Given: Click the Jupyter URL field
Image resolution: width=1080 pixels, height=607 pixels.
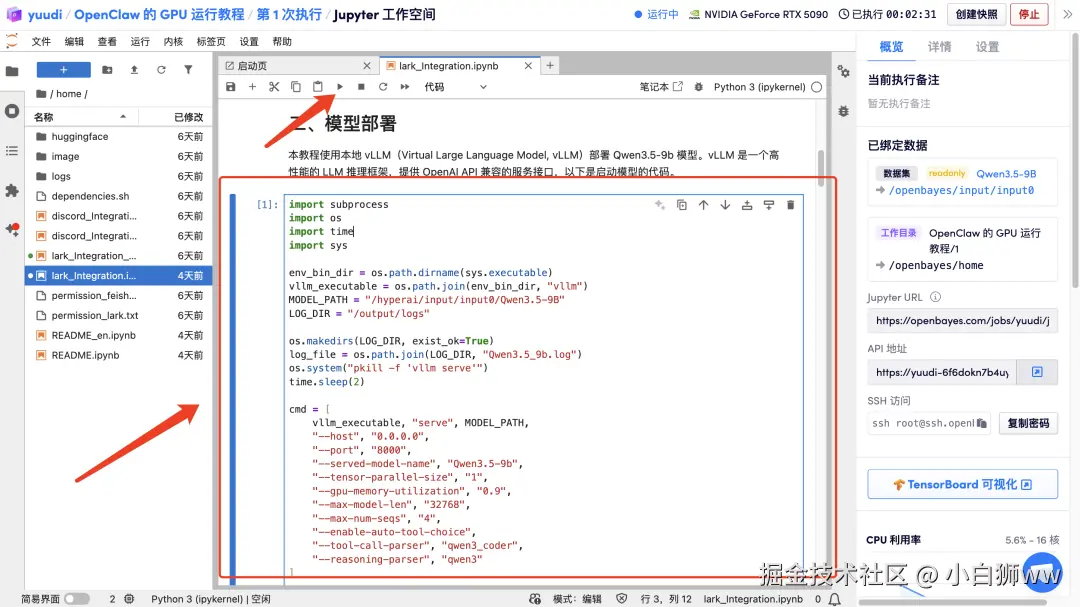Looking at the screenshot, I should tap(962, 320).
